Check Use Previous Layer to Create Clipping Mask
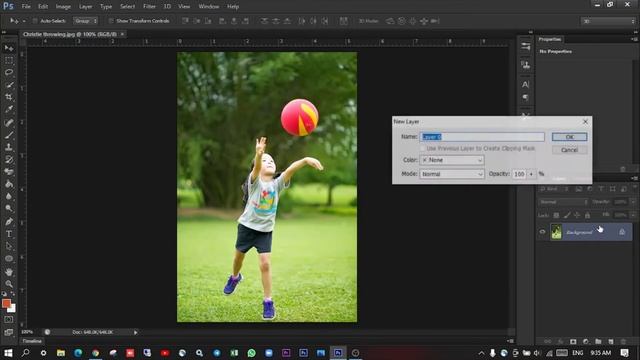Screen dimensions: 640x360 pyautogui.click(x=422, y=149)
